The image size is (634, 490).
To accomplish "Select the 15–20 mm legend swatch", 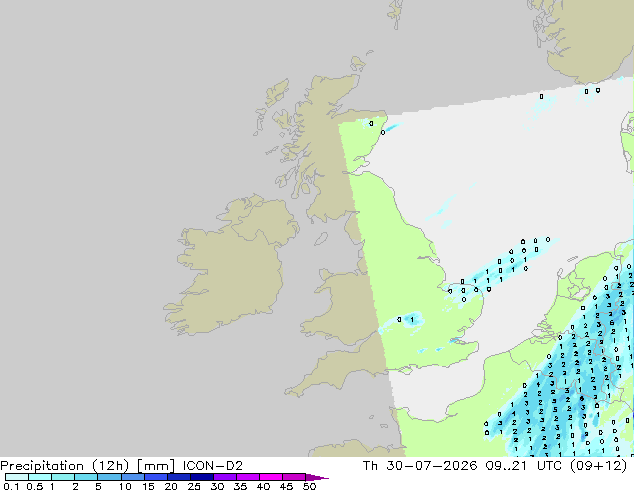I will (x=155, y=477).
